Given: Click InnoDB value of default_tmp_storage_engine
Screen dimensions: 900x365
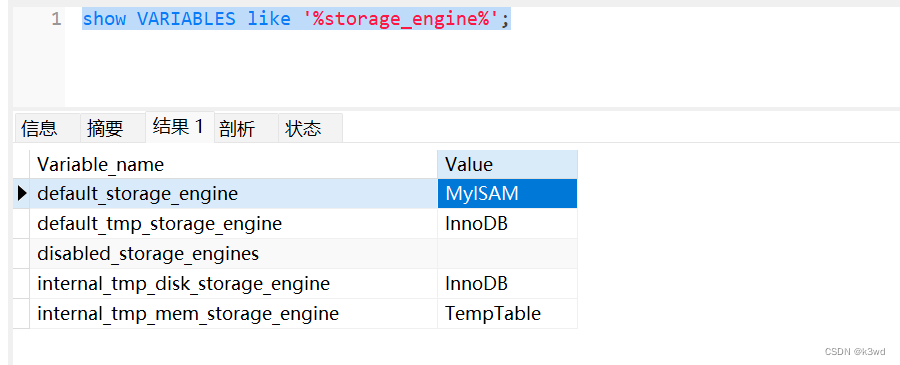Looking at the screenshot, I should coord(507,223).
